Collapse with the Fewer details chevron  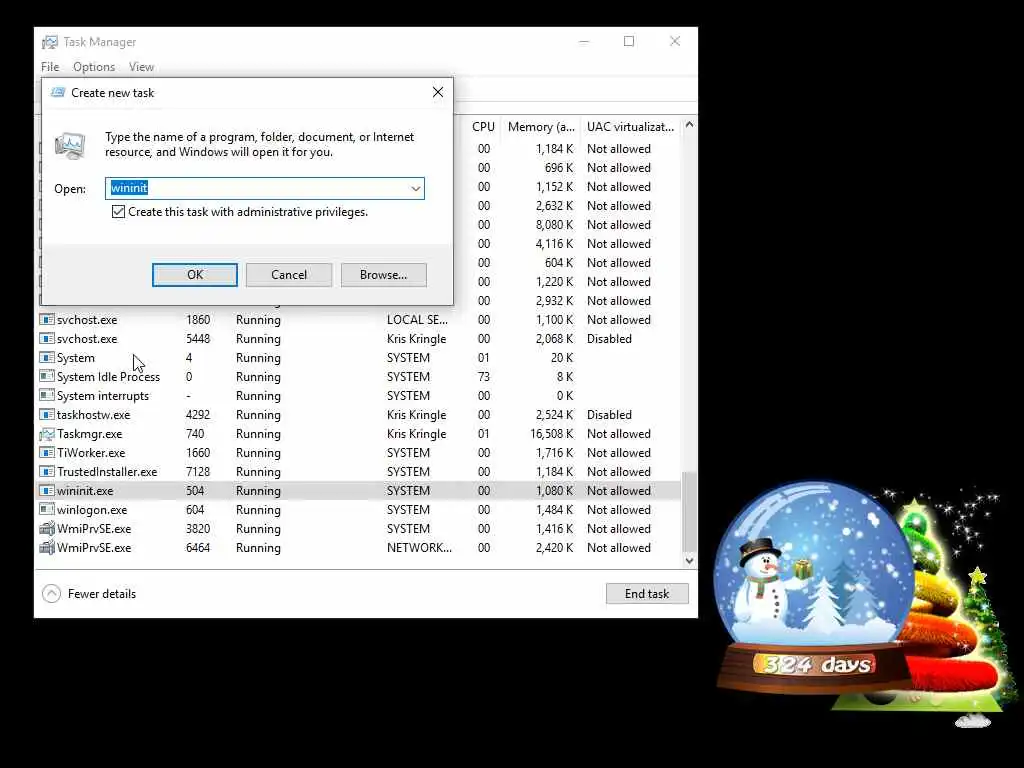[x=52, y=594]
